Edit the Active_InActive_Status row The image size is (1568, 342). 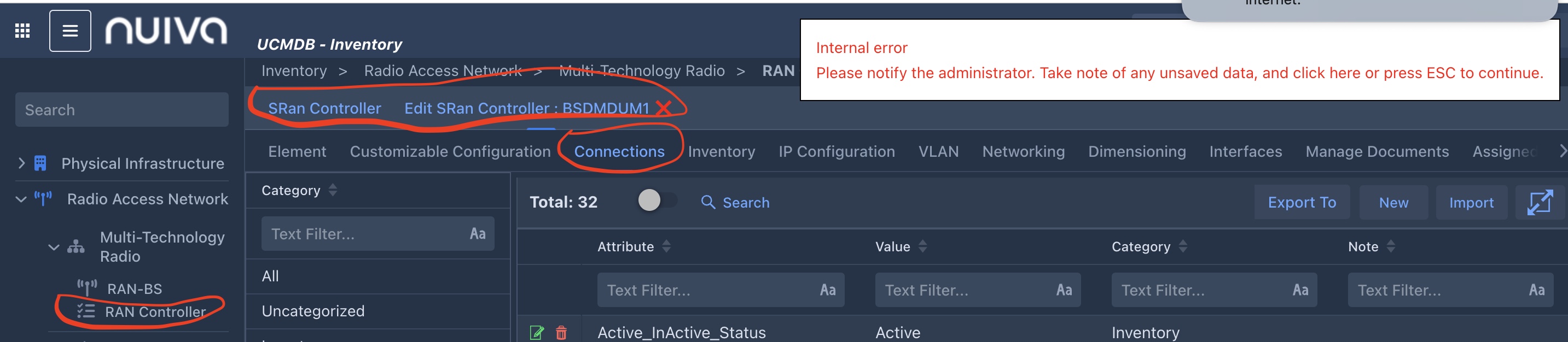[x=536, y=332]
